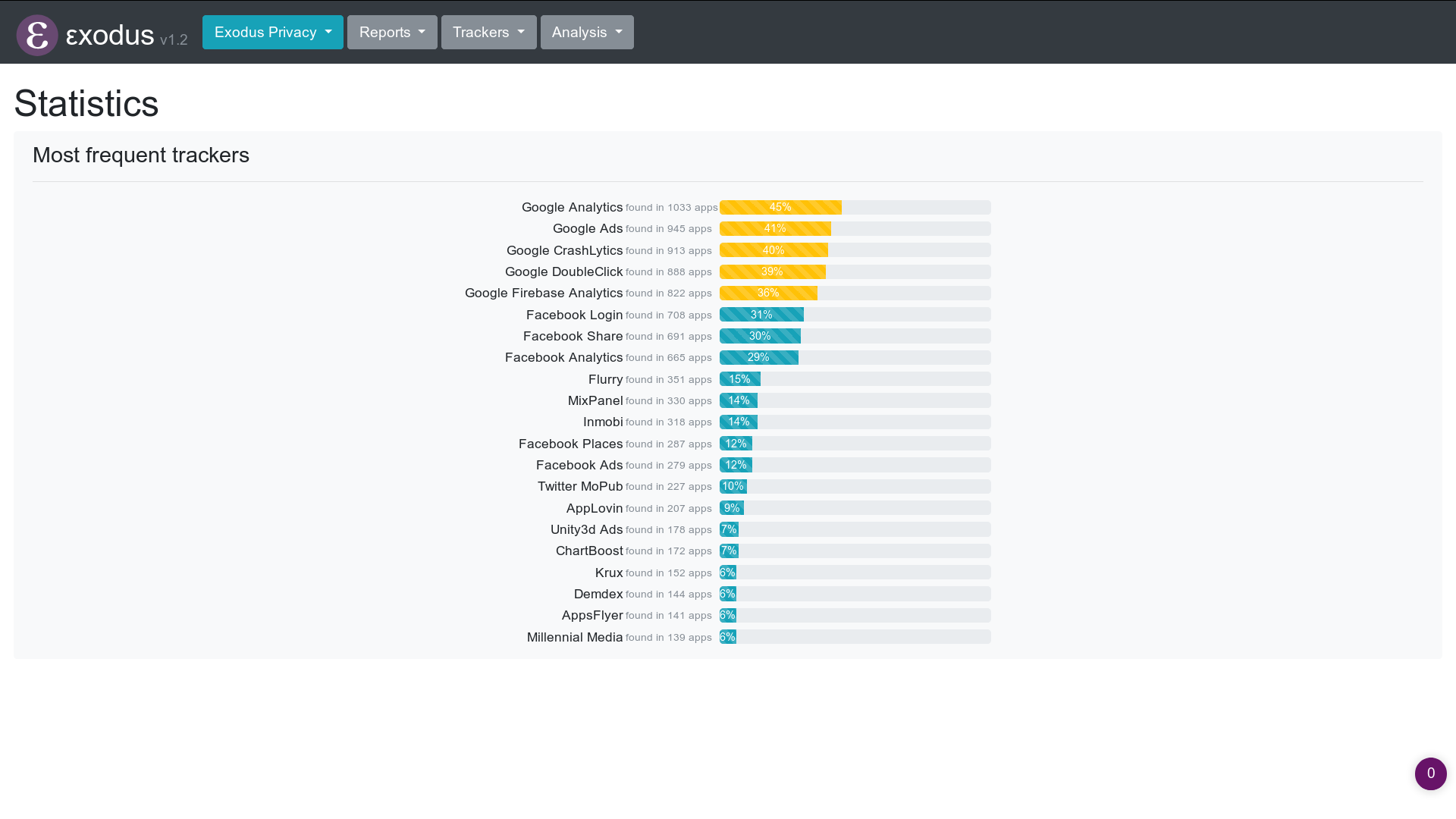This screenshot has height=819, width=1456.
Task: Click the 31% Facebook Login progress bar
Action: [x=761, y=315]
